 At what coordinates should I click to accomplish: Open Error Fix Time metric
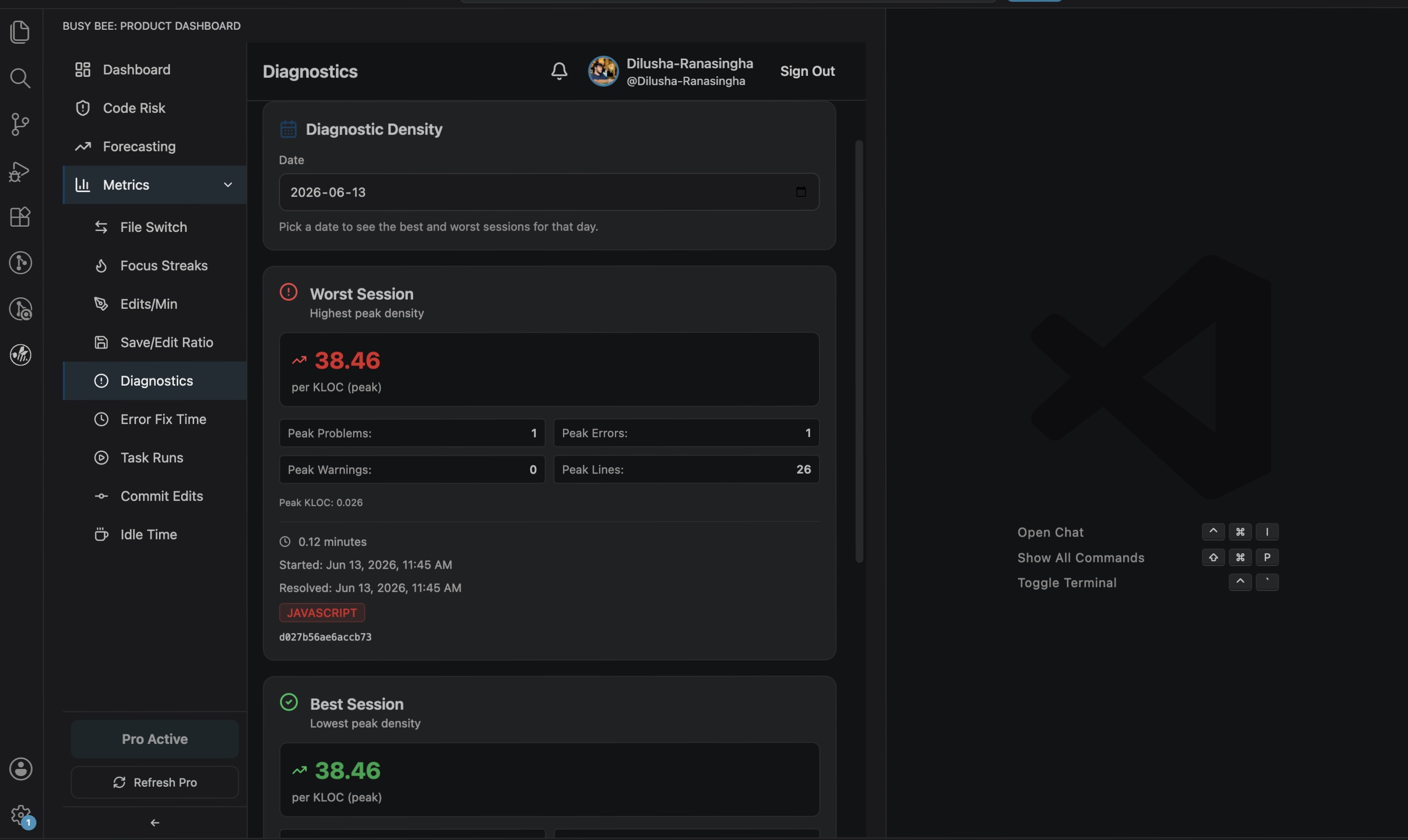pyautogui.click(x=154, y=419)
